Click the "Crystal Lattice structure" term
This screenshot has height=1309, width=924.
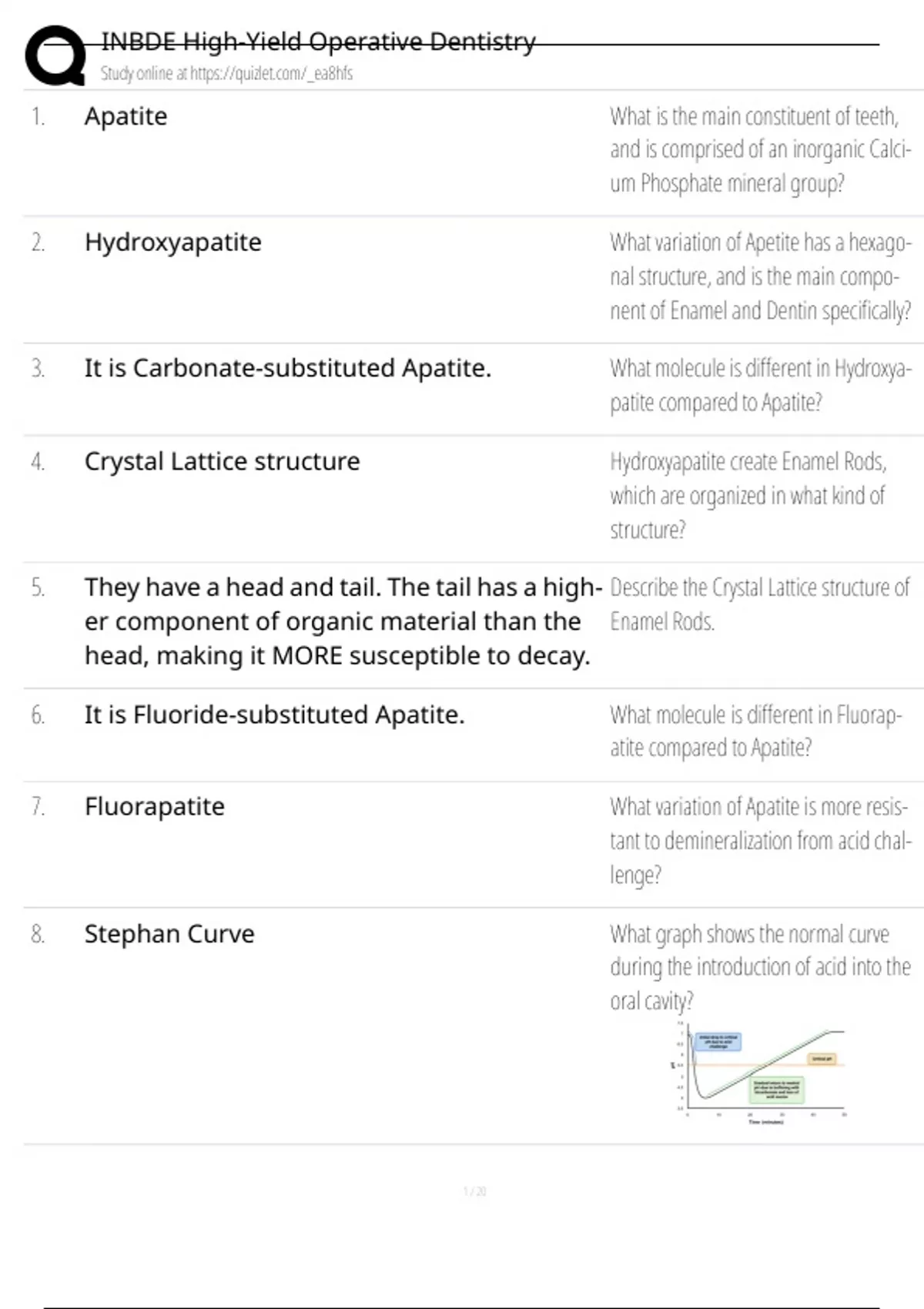[x=222, y=461]
